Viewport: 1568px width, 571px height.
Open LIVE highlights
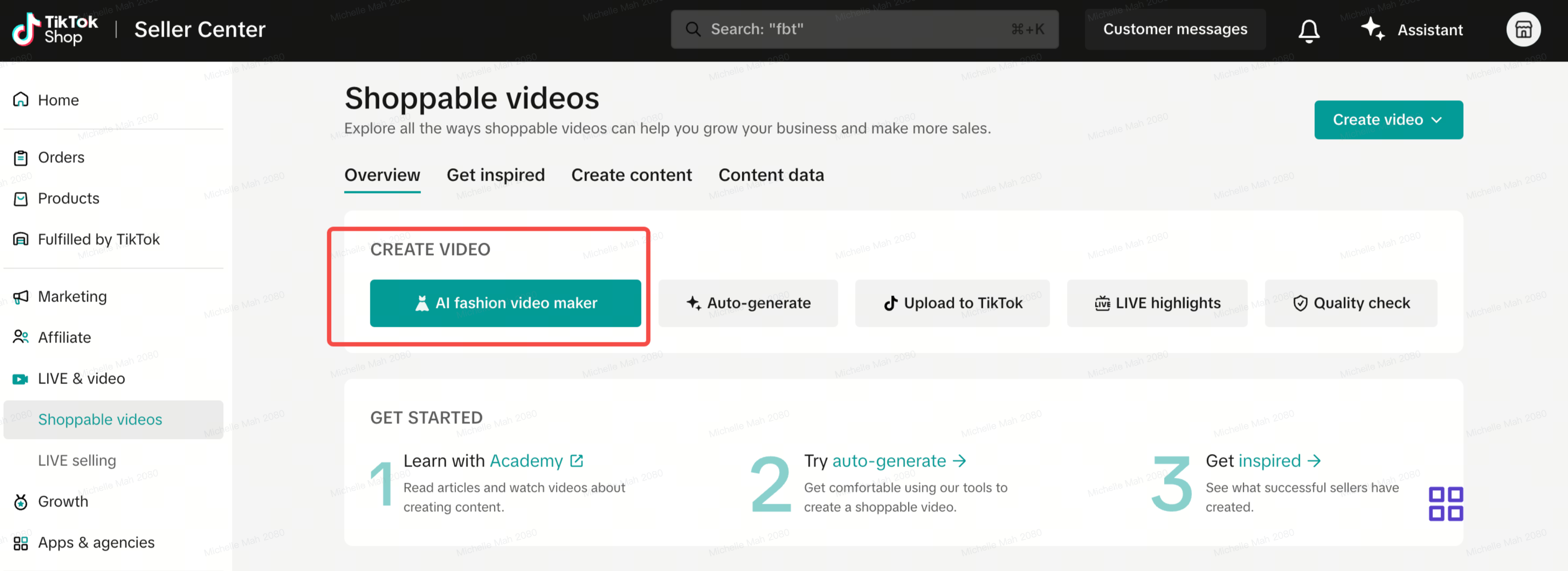coord(1157,303)
